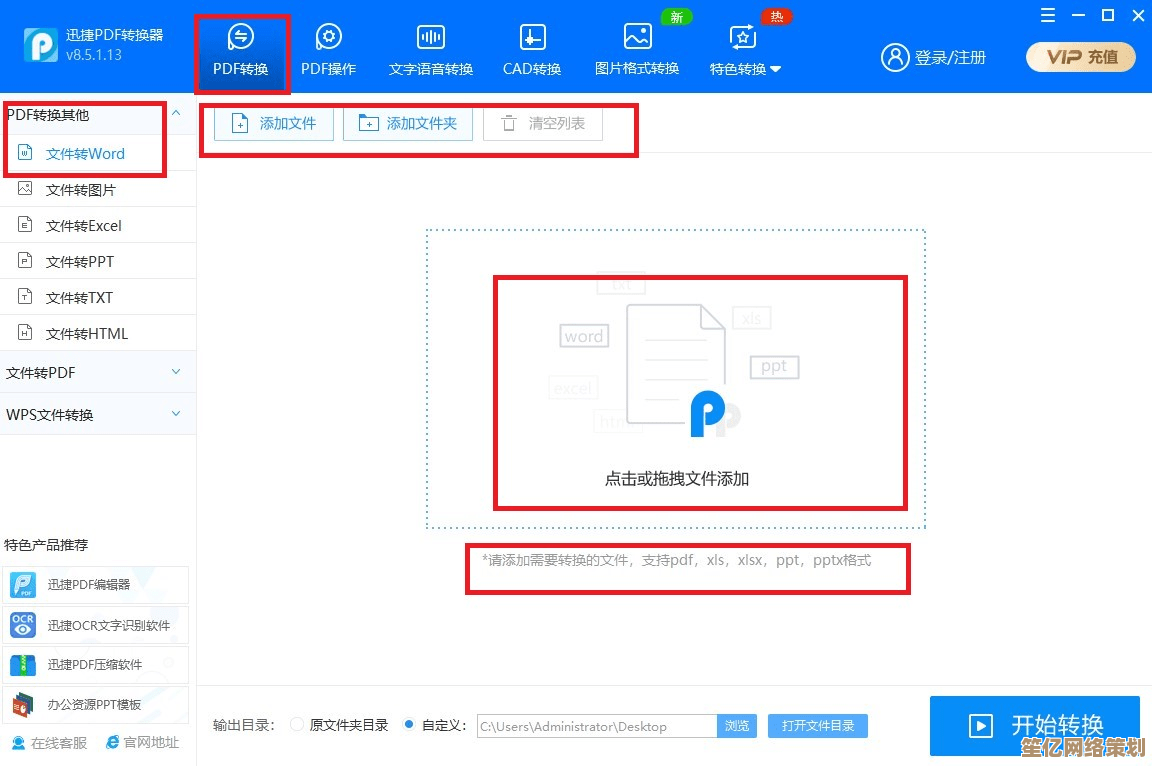Click the 登录/注册 user avatar icon

click(x=894, y=57)
